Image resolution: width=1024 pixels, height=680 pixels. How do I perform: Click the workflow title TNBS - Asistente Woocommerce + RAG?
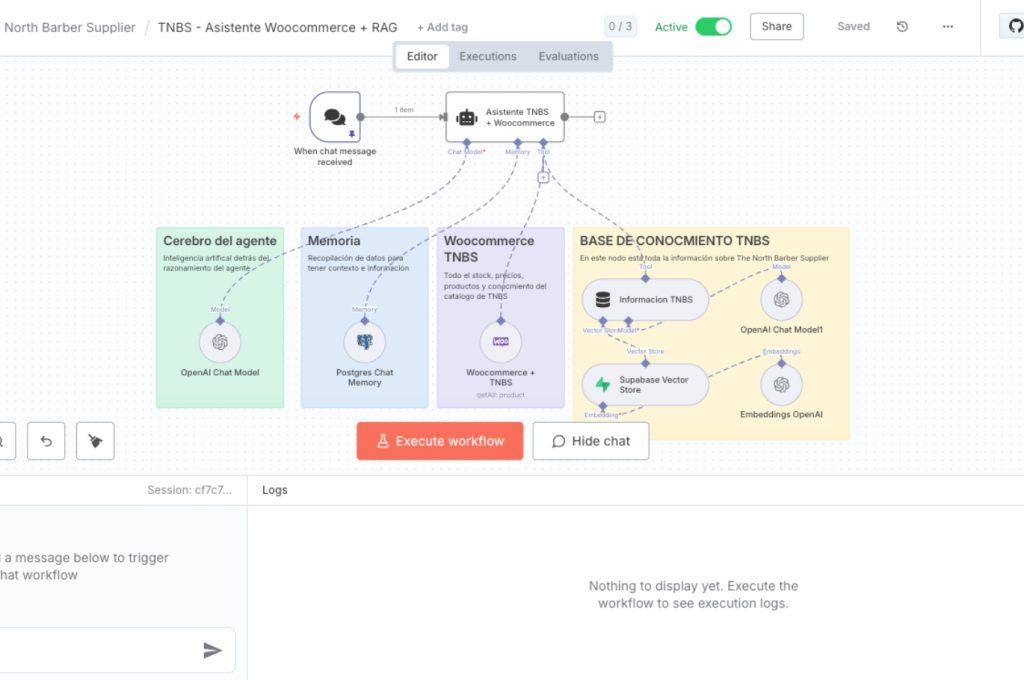pyautogui.click(x=278, y=27)
